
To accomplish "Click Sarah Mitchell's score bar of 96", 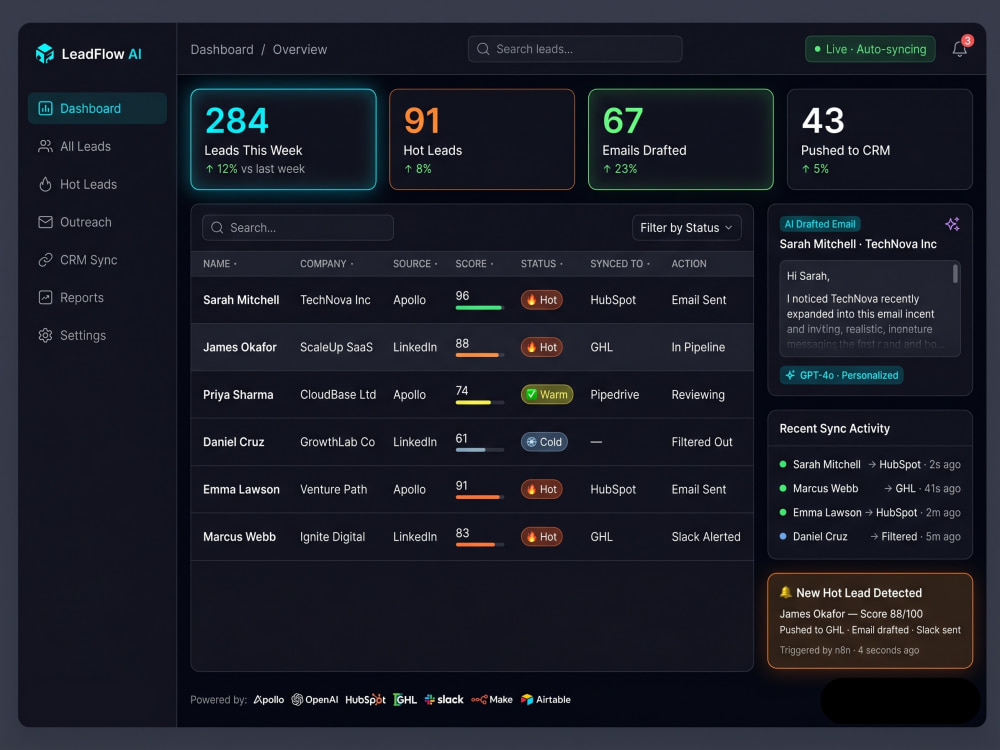I will click(x=480, y=307).
